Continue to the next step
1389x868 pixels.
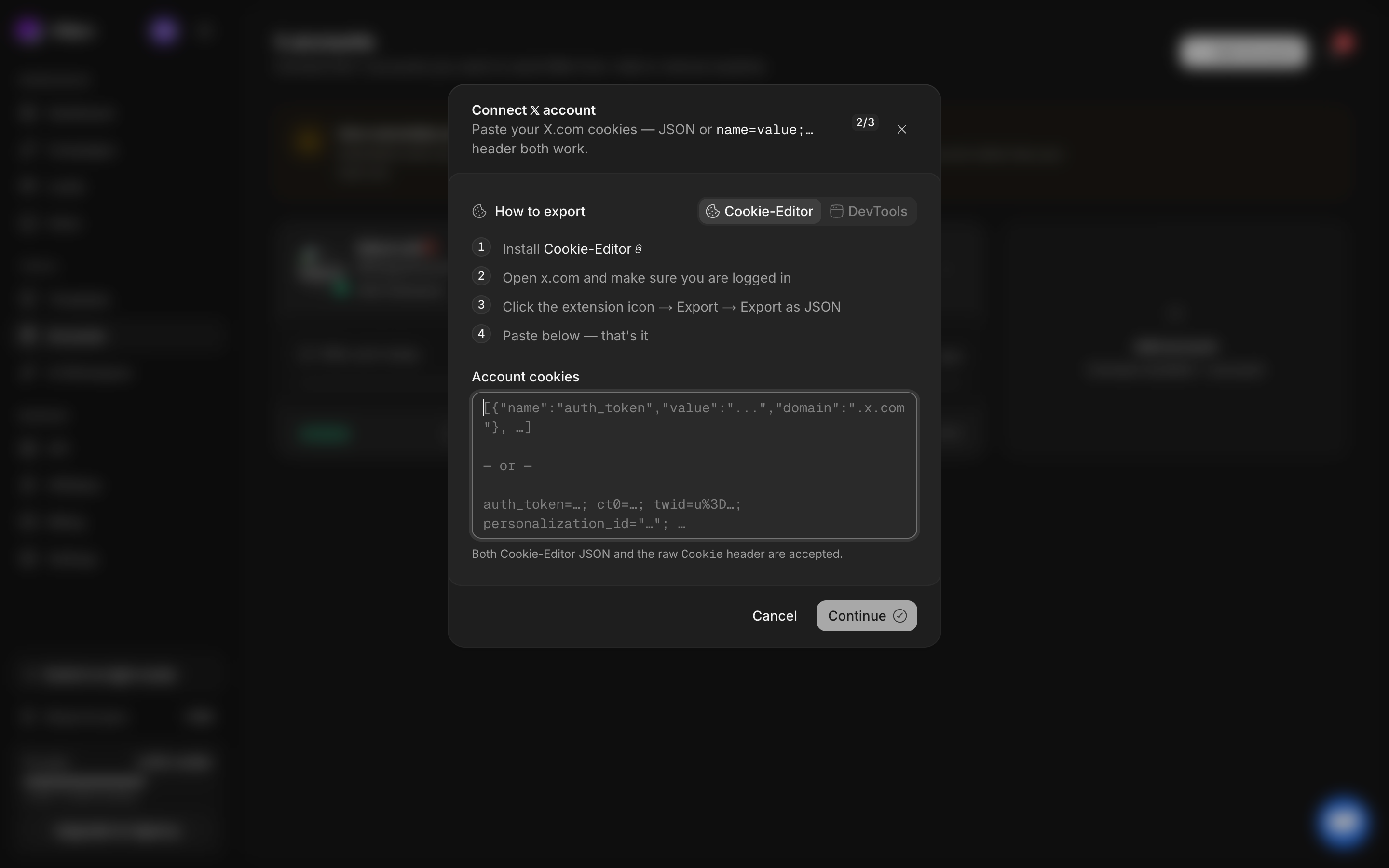(x=867, y=616)
